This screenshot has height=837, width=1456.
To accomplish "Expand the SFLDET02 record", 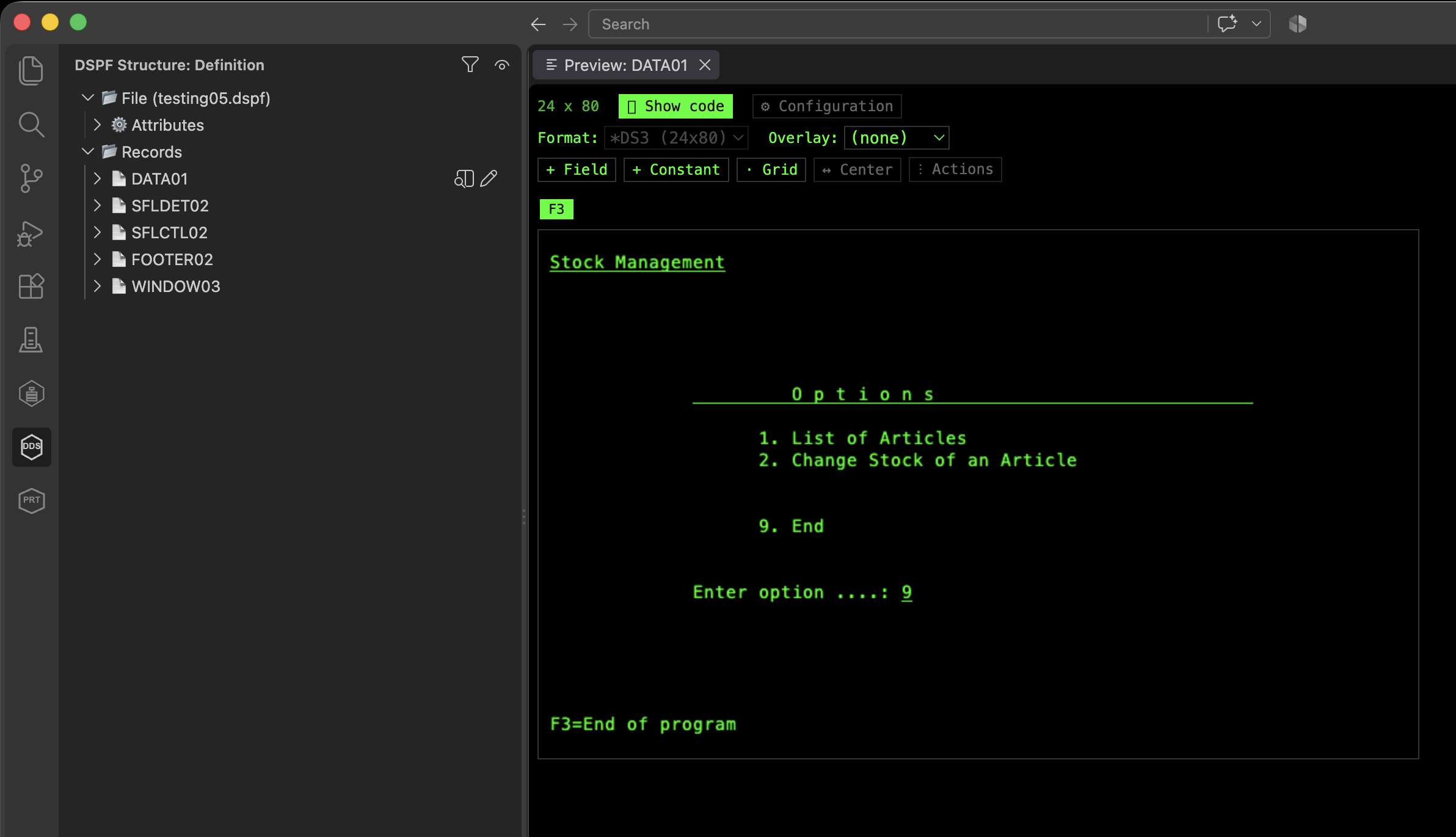I will (x=97, y=205).
